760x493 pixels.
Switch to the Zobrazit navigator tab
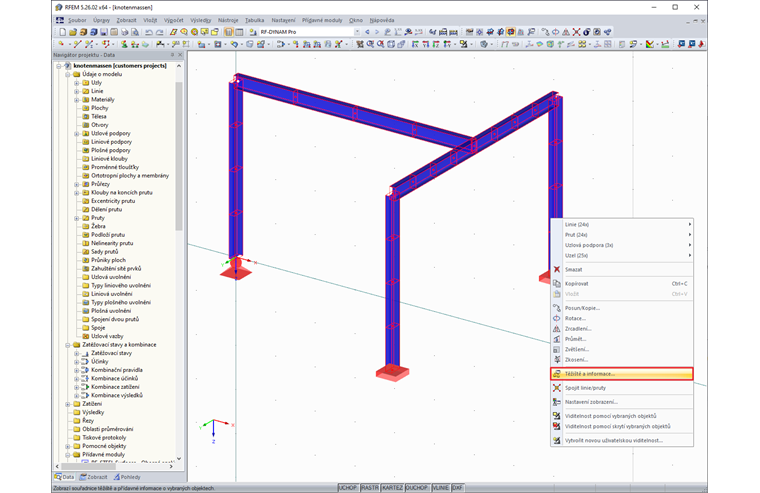[93, 477]
